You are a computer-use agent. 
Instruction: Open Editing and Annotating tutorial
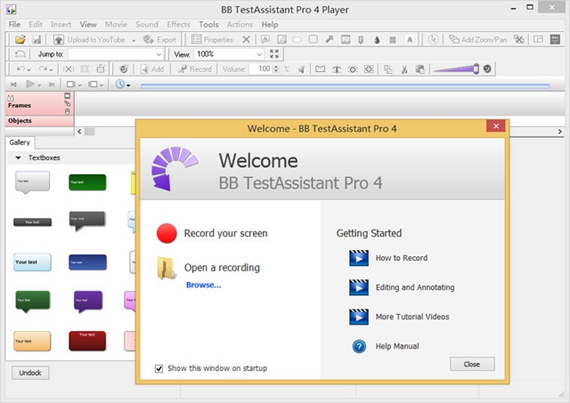[x=402, y=287]
